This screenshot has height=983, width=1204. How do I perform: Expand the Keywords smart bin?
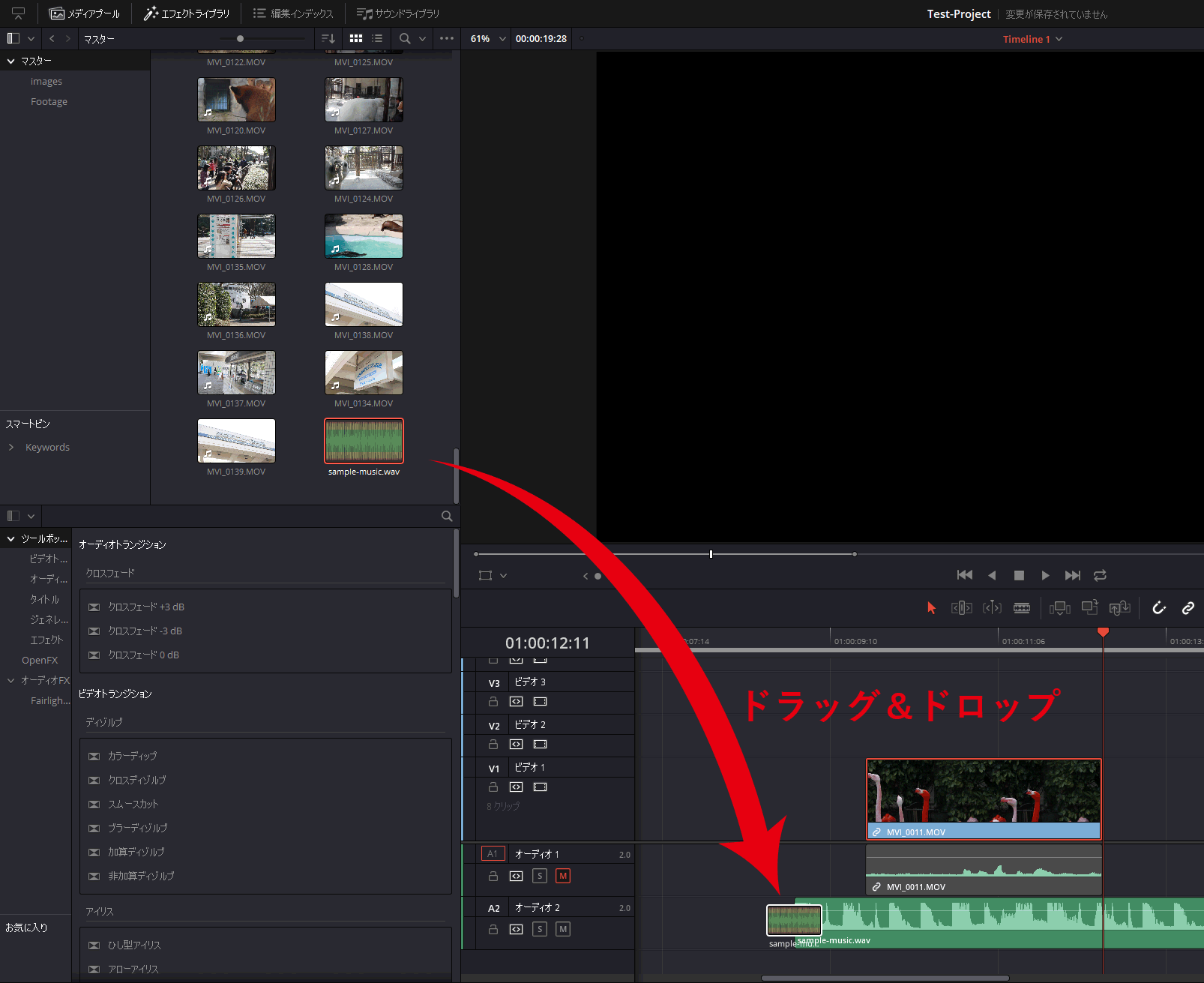click(11, 448)
